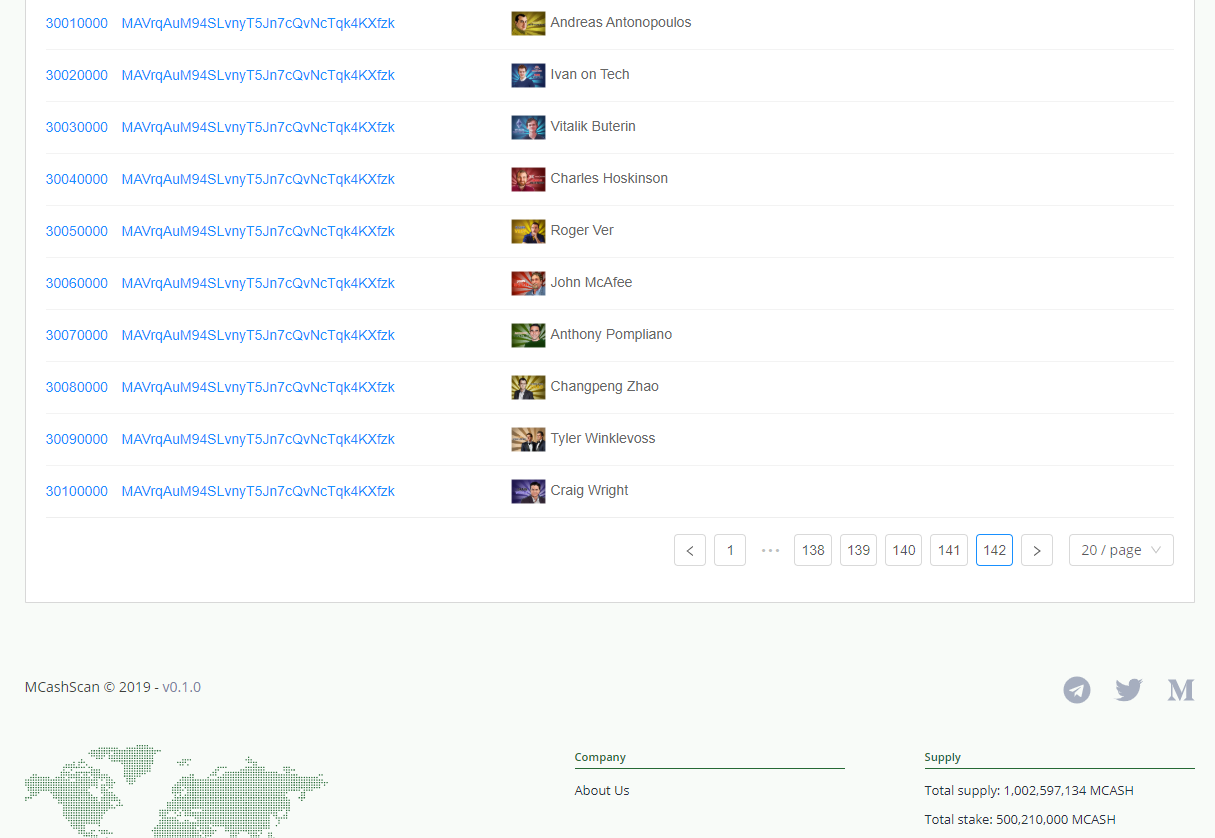Screen dimensions: 1215x838
Task: Open block 30100000
Action: click(x=77, y=491)
